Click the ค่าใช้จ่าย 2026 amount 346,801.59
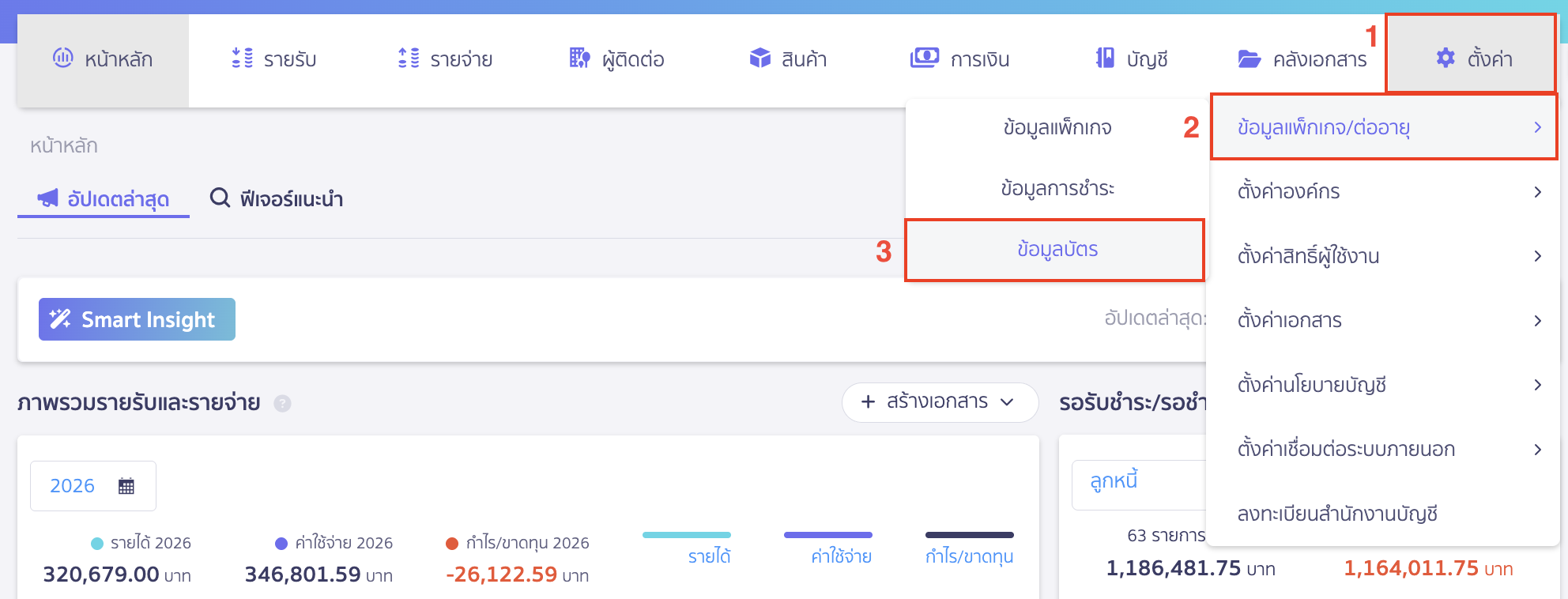Image resolution: width=1568 pixels, height=599 pixels. (303, 575)
